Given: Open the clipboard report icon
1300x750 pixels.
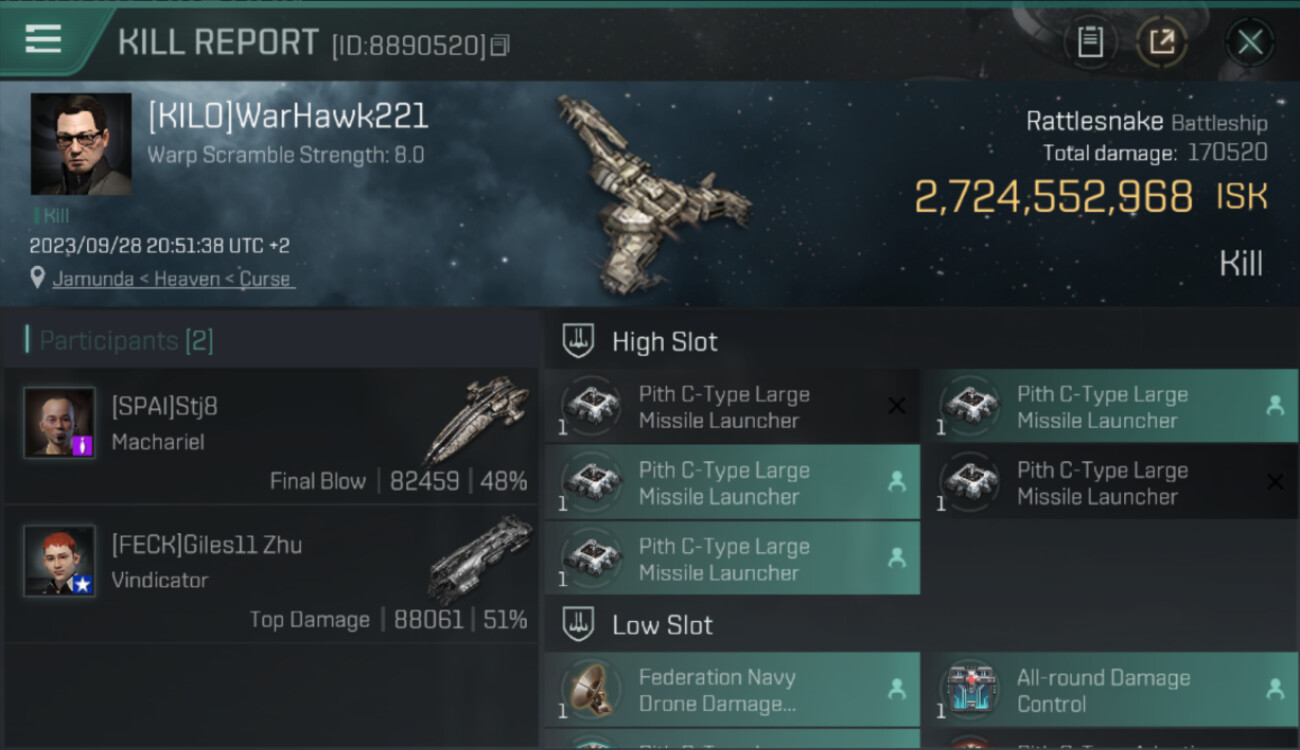Looking at the screenshot, I should pyautogui.click(x=1090, y=42).
